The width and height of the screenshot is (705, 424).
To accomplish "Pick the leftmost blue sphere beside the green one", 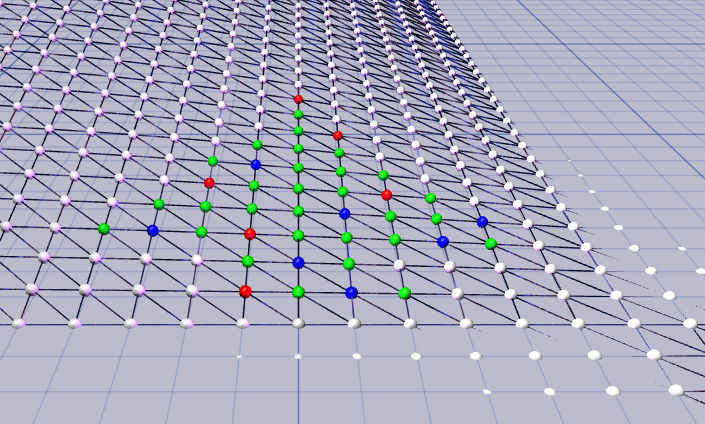I will [x=153, y=231].
